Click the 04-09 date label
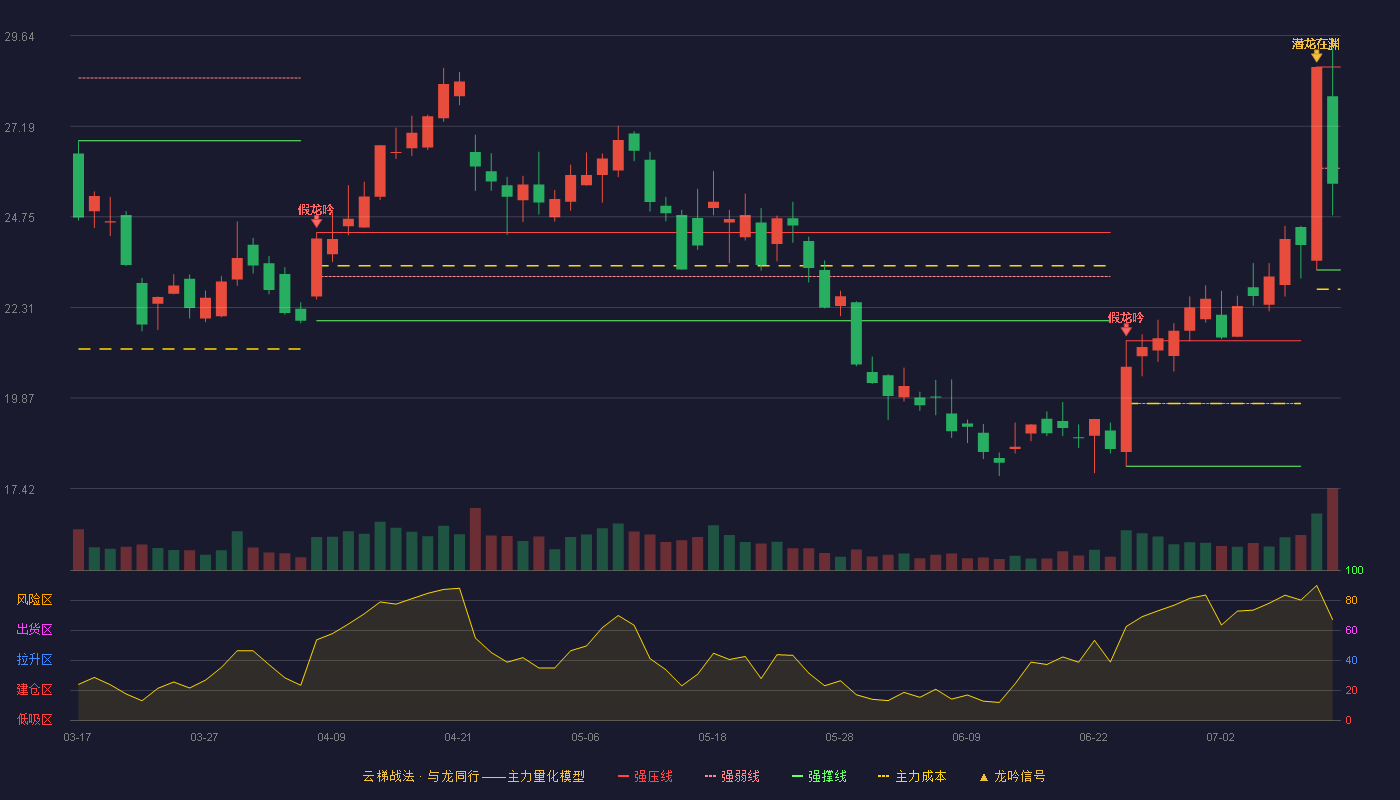The image size is (1400, 800). 331,737
